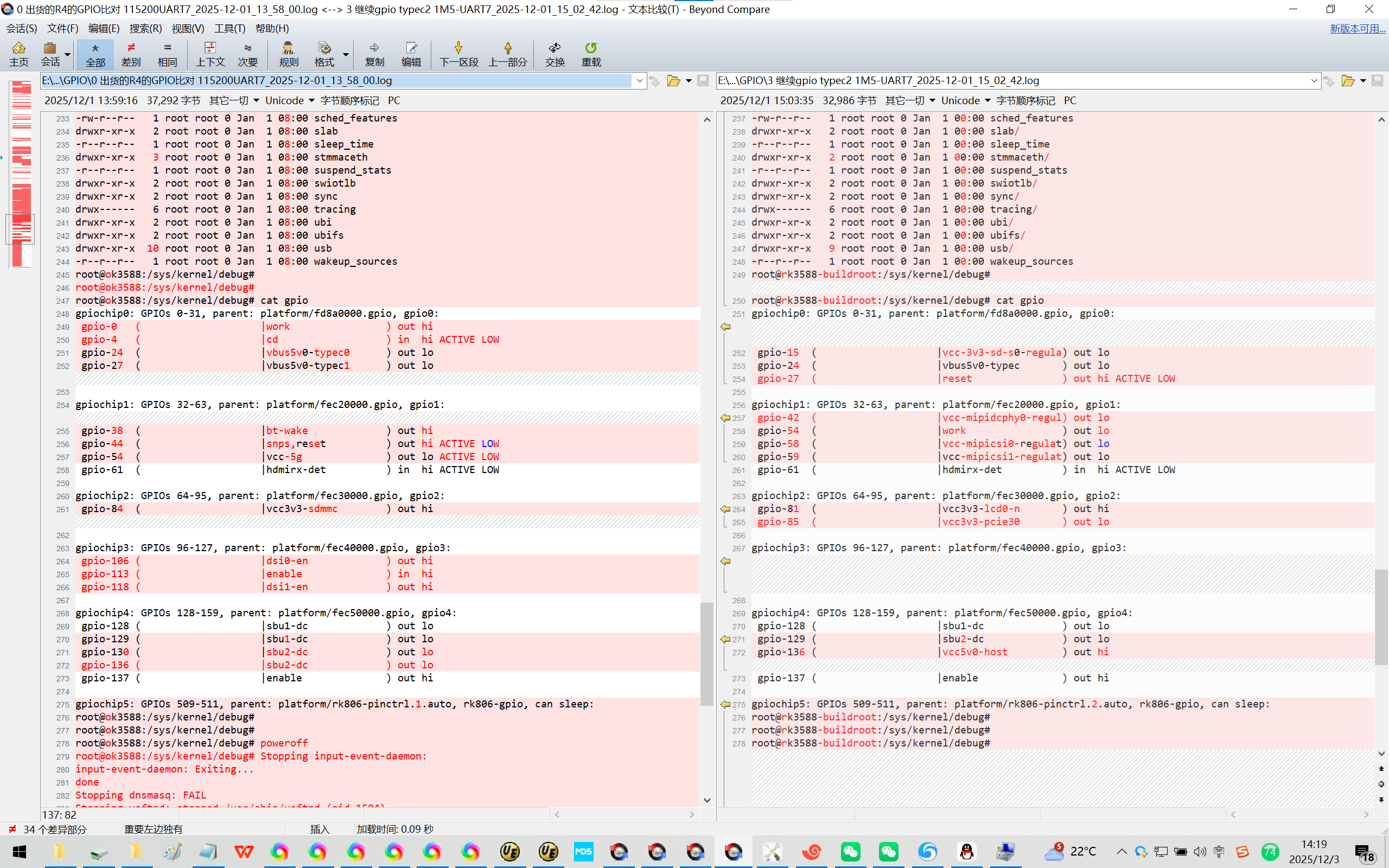Viewport: 1389px width, 868px height.
Task: Expand the left file path dropdown
Action: 639,81
